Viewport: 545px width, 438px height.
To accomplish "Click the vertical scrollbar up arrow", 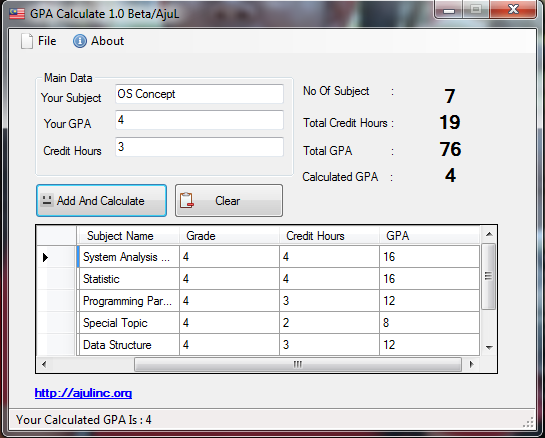I will pyautogui.click(x=489, y=234).
